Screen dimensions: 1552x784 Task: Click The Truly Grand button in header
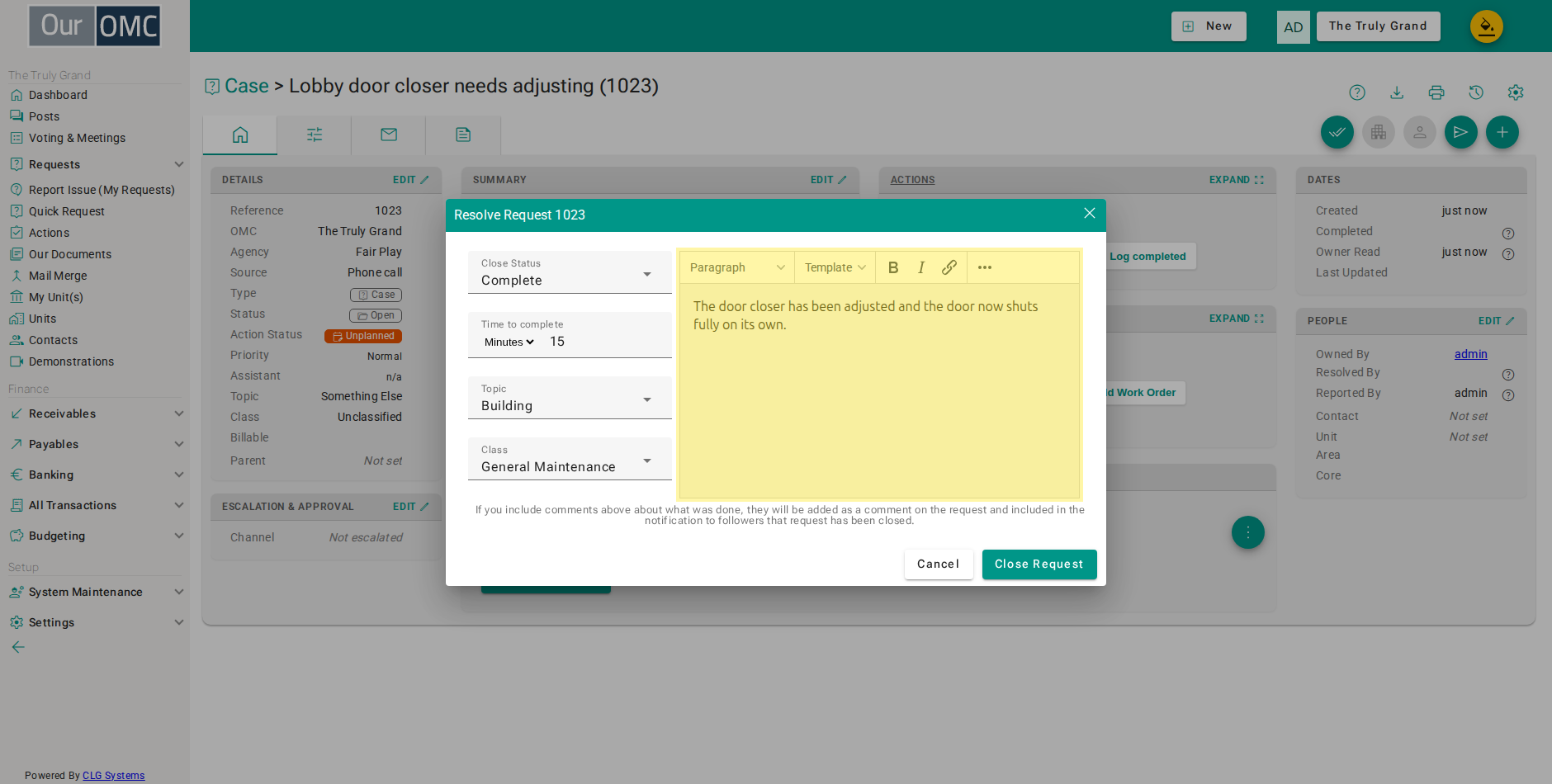coord(1378,26)
